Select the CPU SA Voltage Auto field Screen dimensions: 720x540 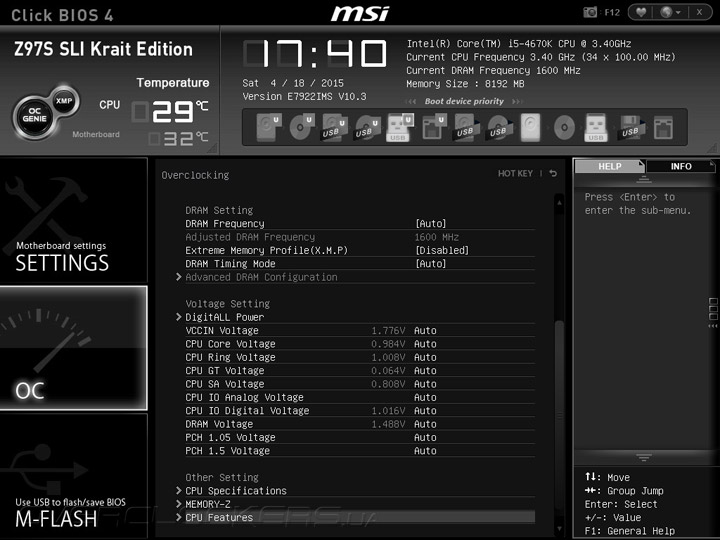[x=425, y=384]
